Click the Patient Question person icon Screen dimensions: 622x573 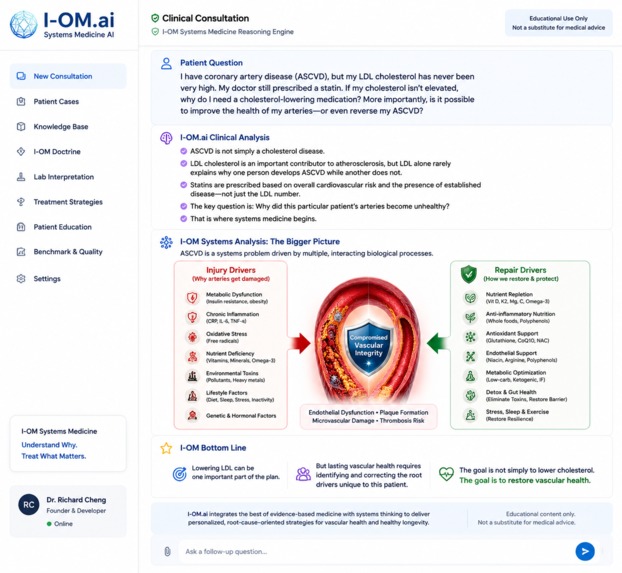pos(166,63)
